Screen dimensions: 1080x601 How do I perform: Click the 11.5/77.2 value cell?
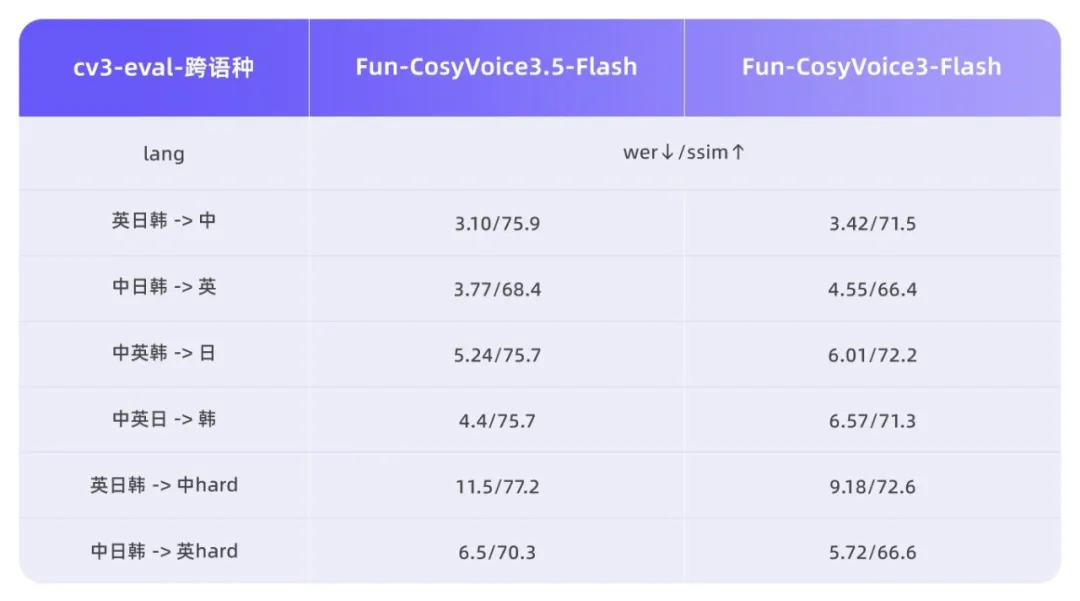pyautogui.click(x=496, y=487)
